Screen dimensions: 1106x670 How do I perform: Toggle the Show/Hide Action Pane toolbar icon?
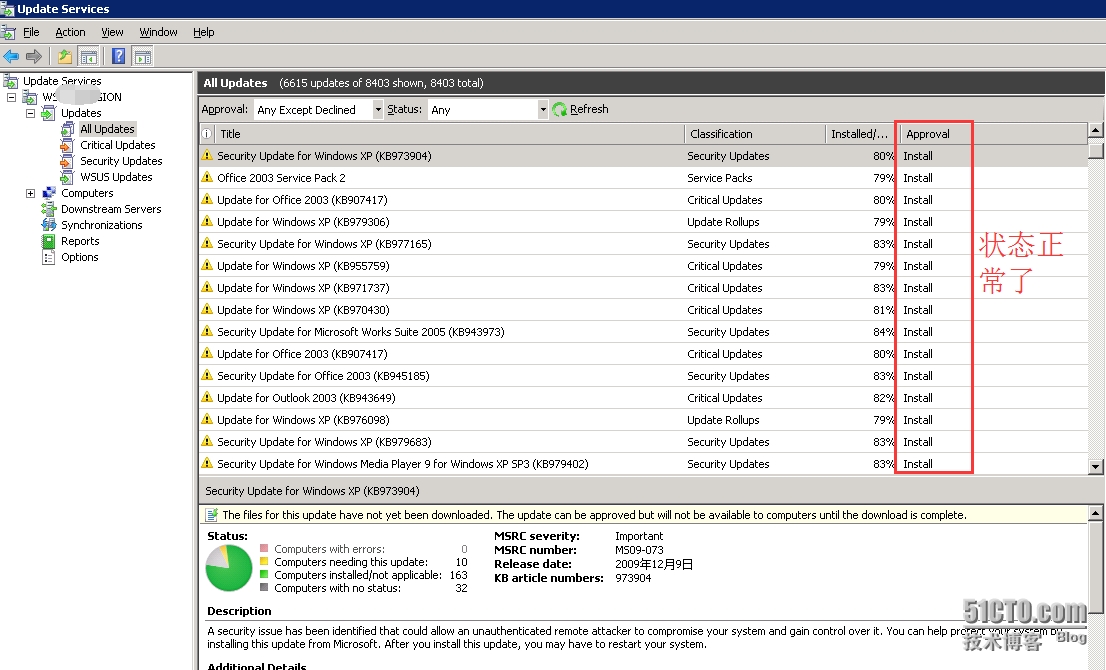pos(142,56)
